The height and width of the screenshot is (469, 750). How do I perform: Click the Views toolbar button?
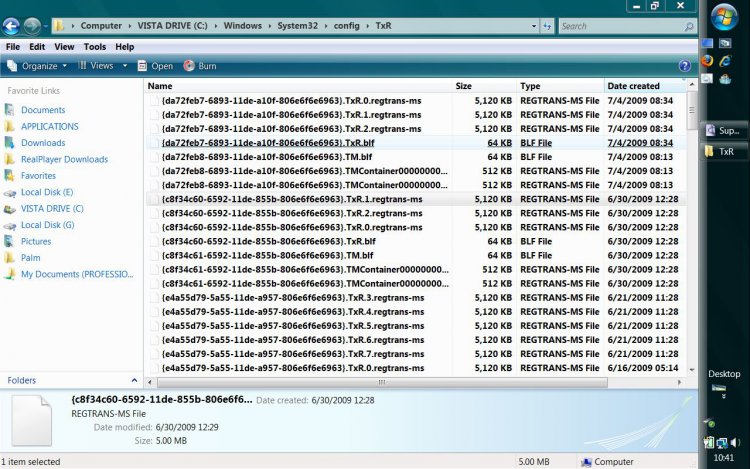(x=96, y=66)
